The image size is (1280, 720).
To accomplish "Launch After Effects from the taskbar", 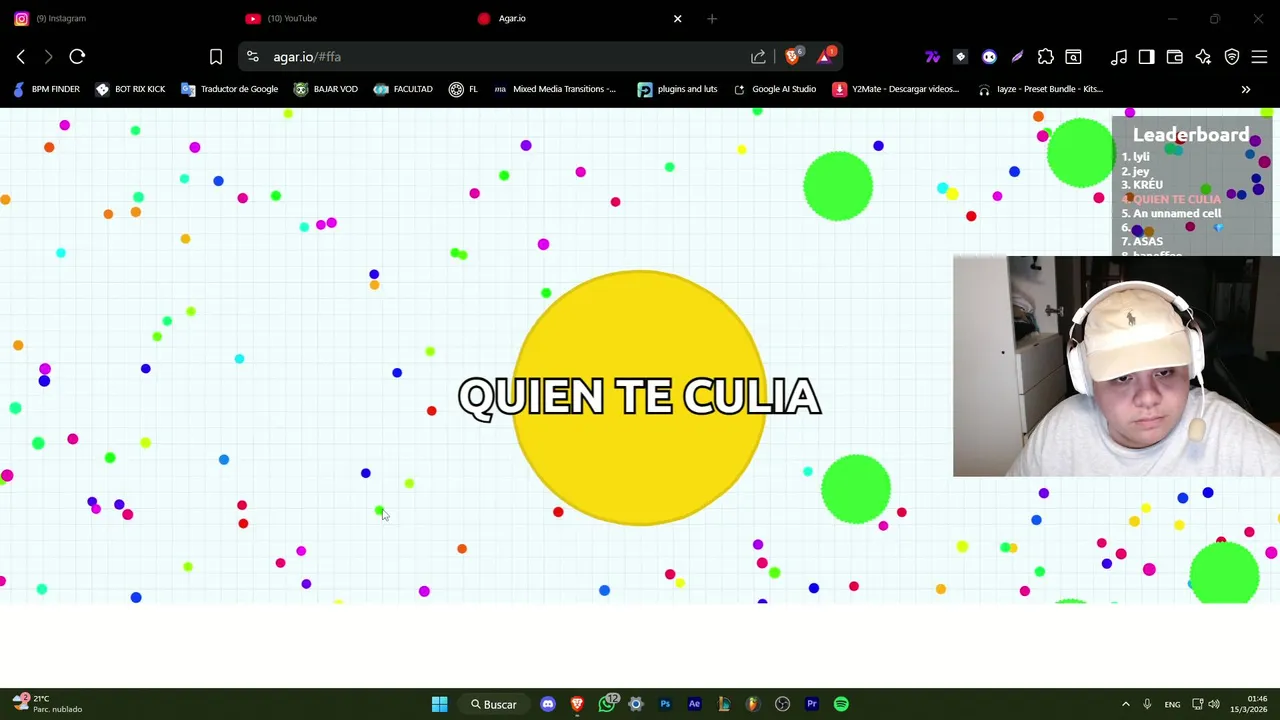I will pyautogui.click(x=694, y=704).
